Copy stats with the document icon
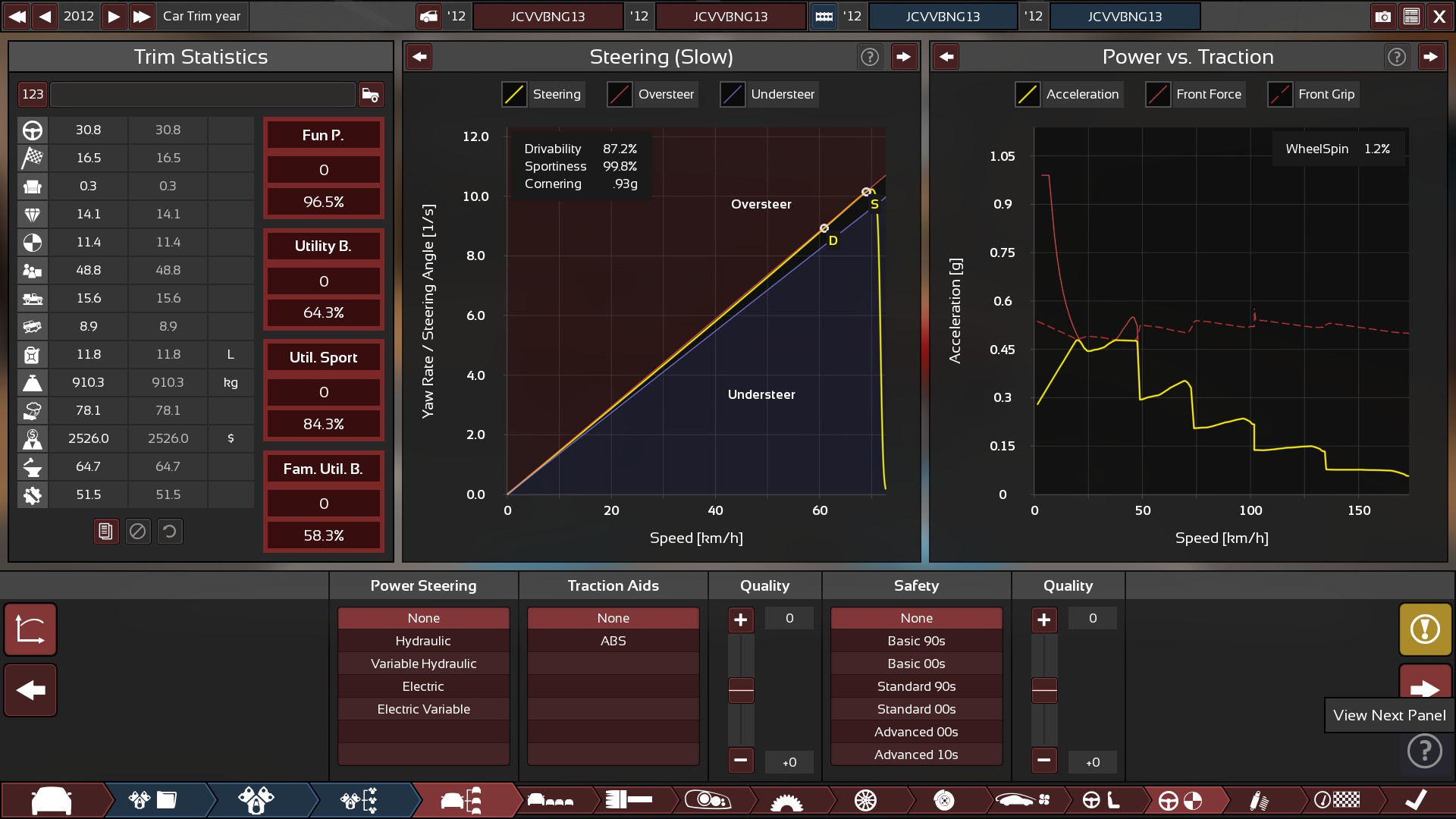 (105, 532)
